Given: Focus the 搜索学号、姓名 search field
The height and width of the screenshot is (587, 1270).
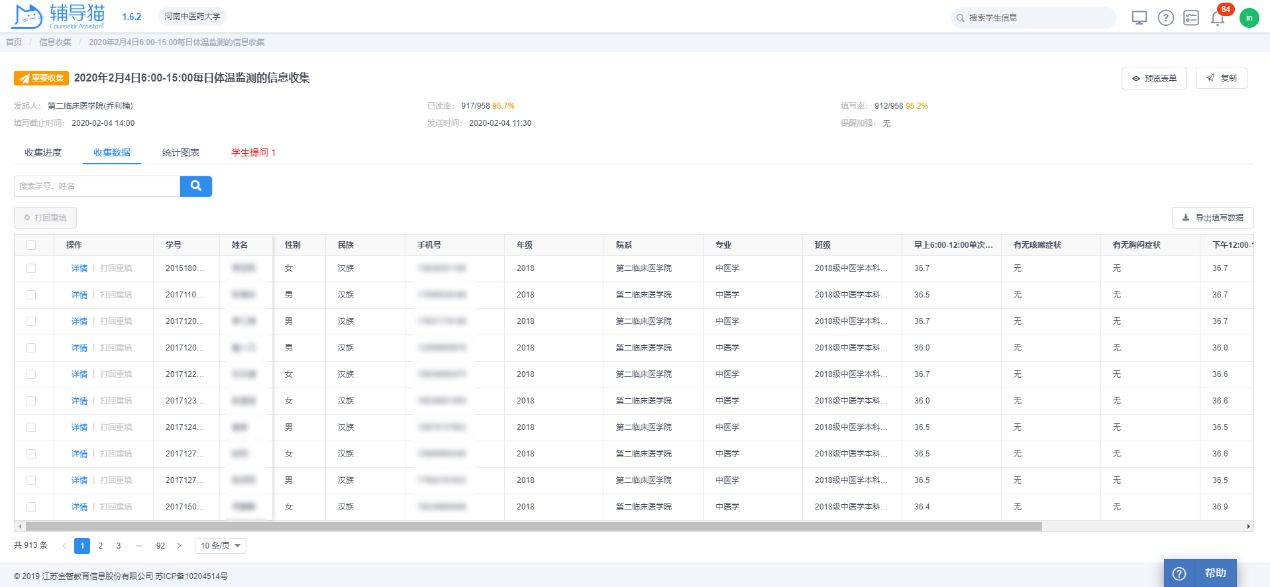Looking at the screenshot, I should [x=97, y=186].
